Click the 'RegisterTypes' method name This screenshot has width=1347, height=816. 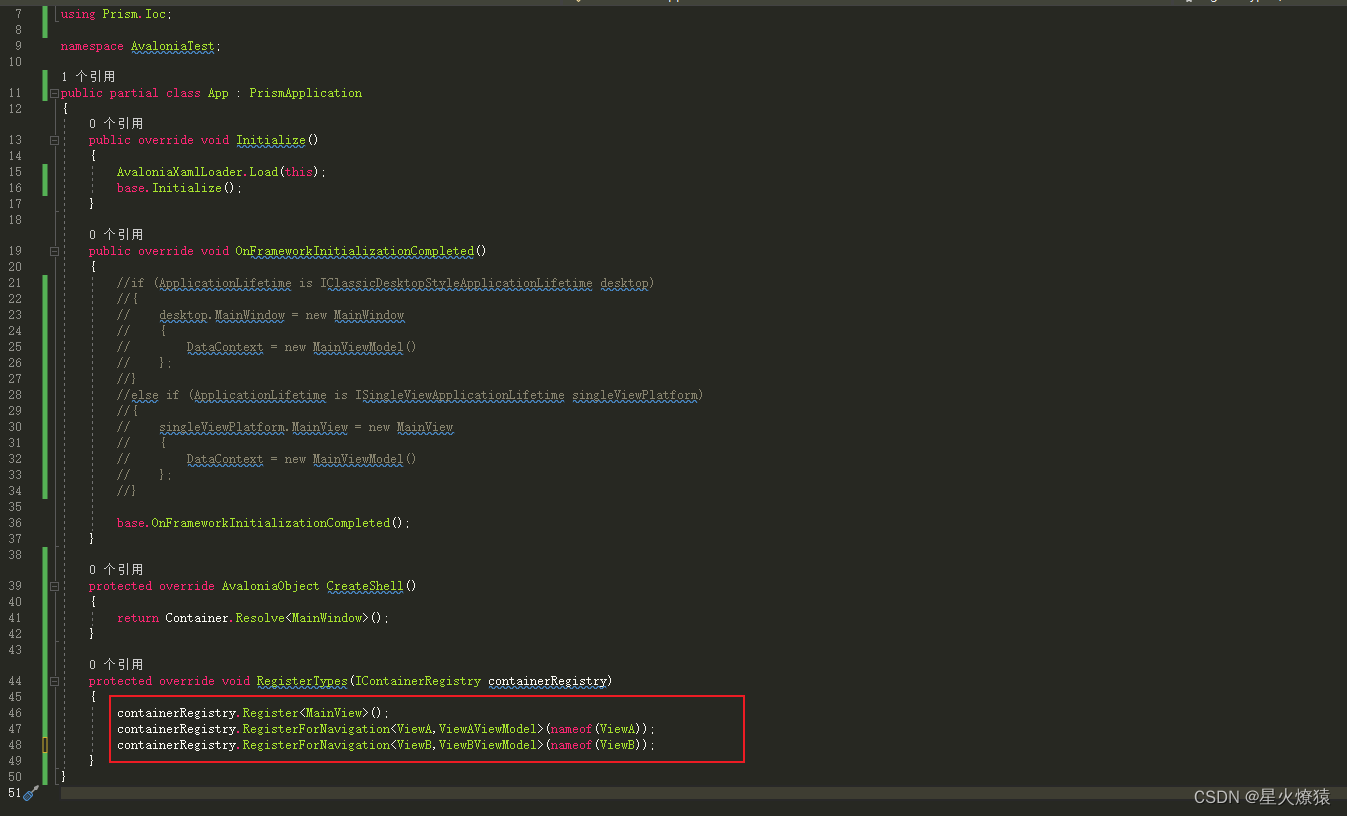tap(302, 681)
